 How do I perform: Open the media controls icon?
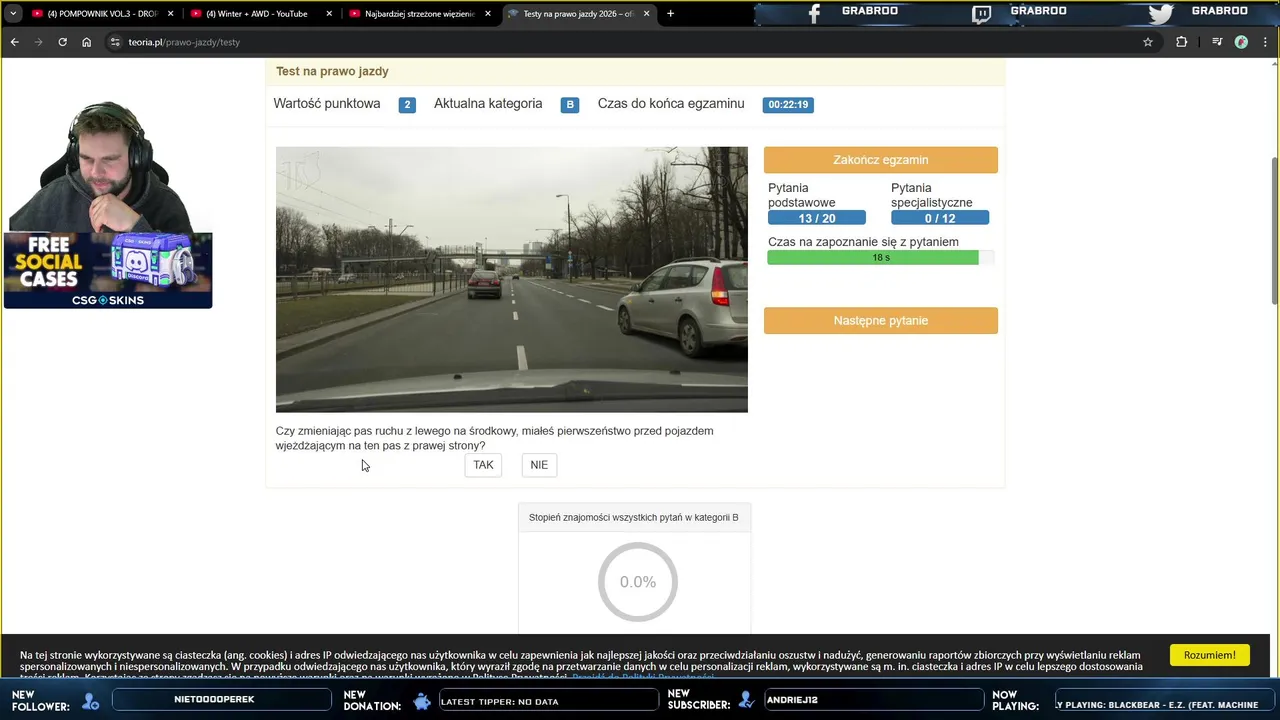[x=1217, y=42]
